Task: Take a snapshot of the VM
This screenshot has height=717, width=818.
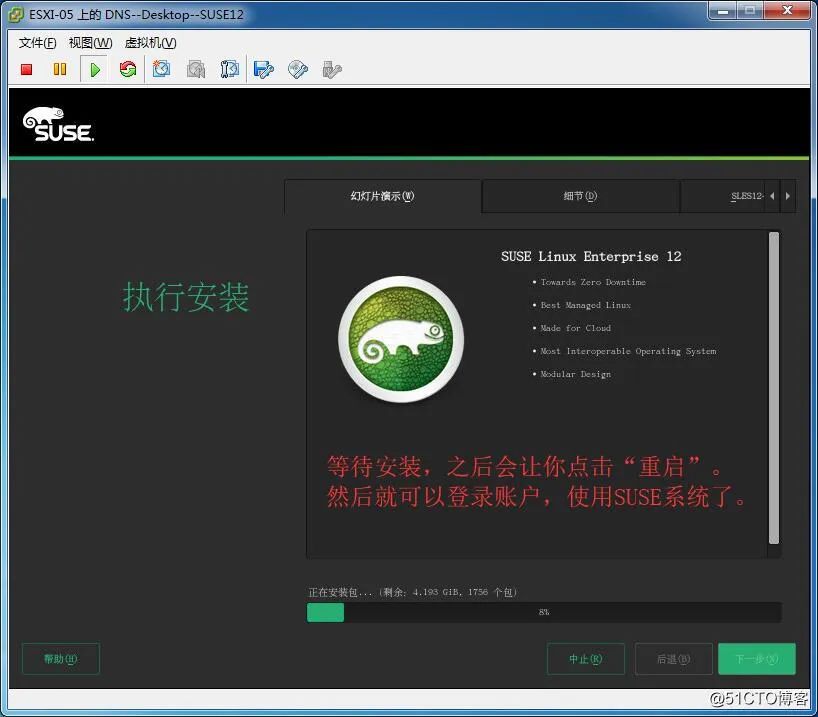Action: [161, 69]
